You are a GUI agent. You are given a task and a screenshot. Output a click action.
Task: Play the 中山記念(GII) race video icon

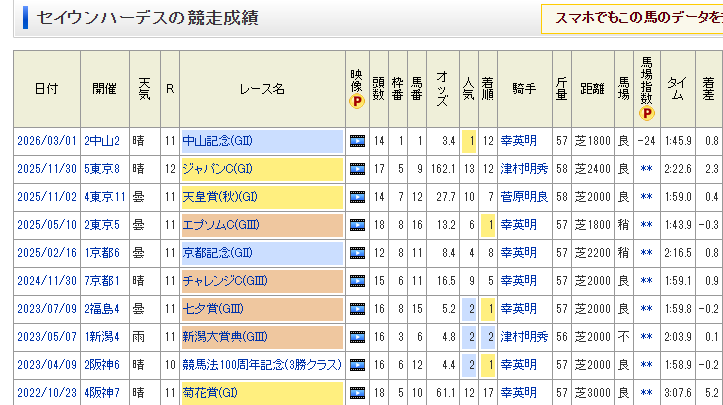[357, 142]
